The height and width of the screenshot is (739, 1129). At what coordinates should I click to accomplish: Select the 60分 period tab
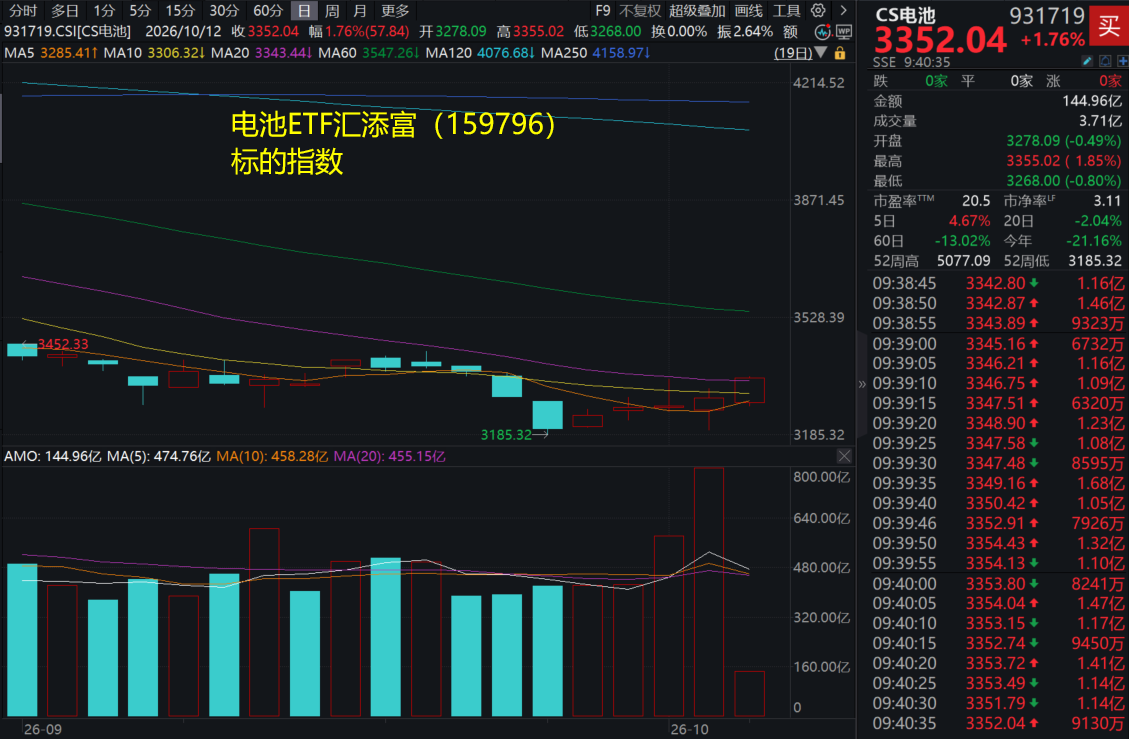(x=268, y=11)
